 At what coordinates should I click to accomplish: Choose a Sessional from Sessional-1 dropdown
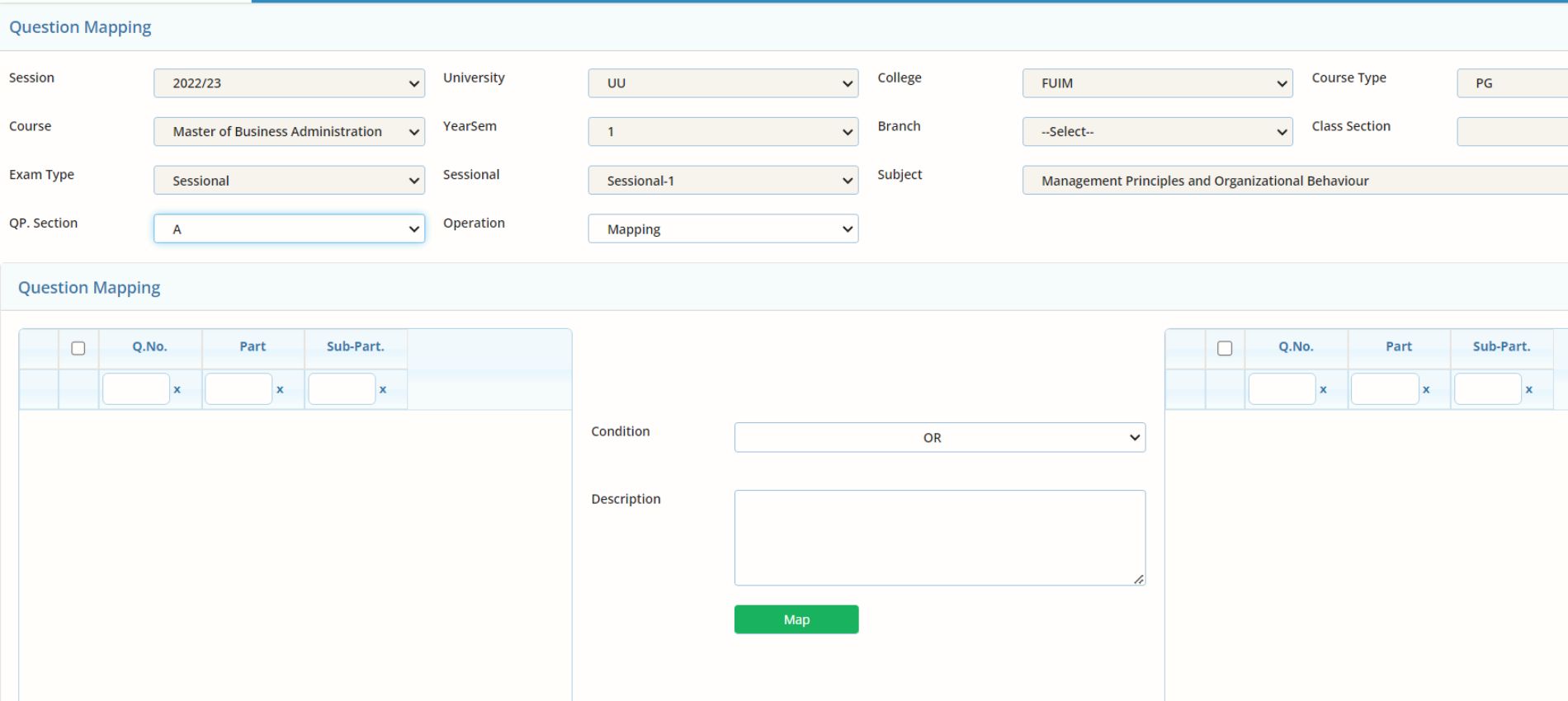[723, 181]
